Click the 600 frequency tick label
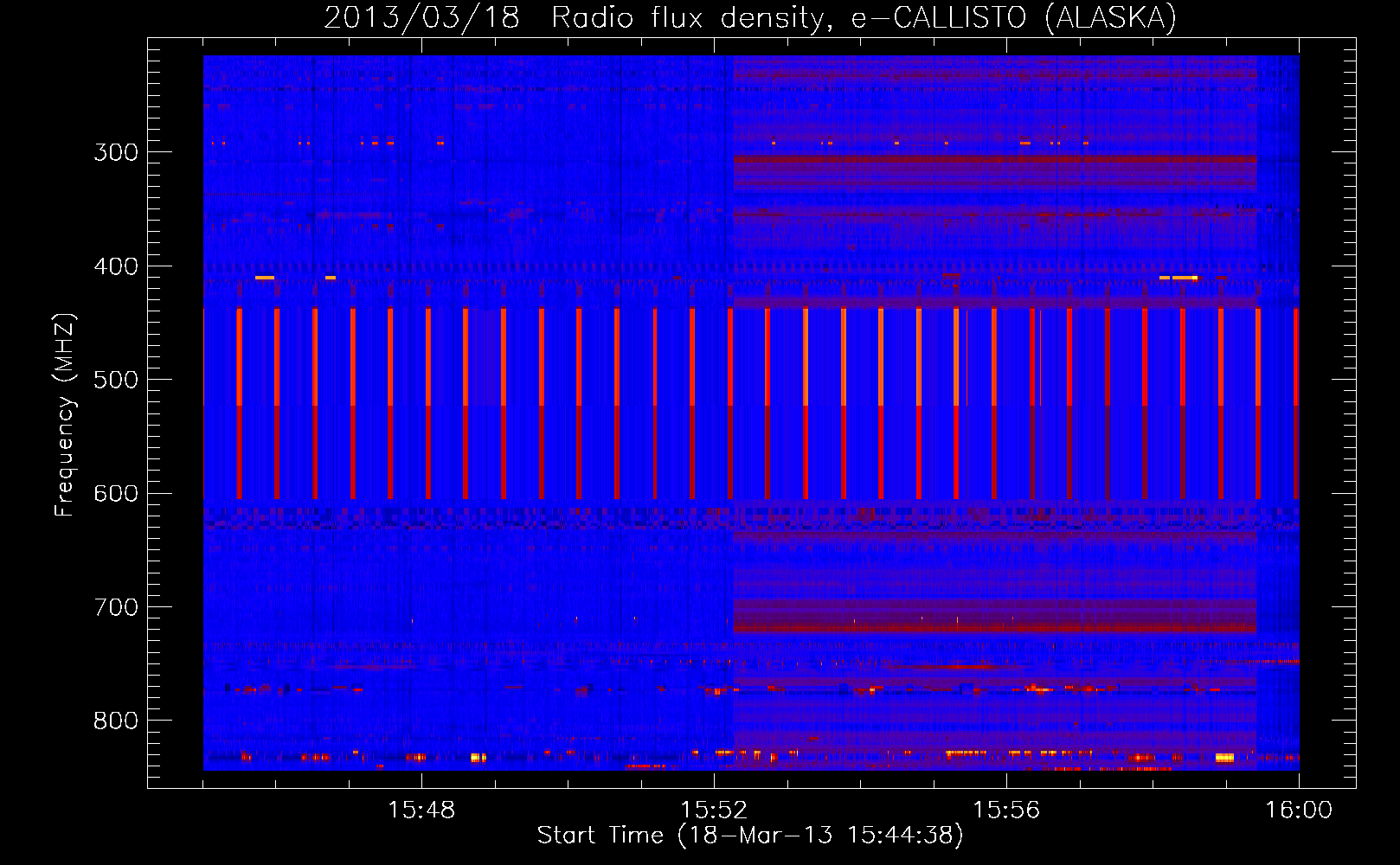The width and height of the screenshot is (1400, 865). coord(116,494)
